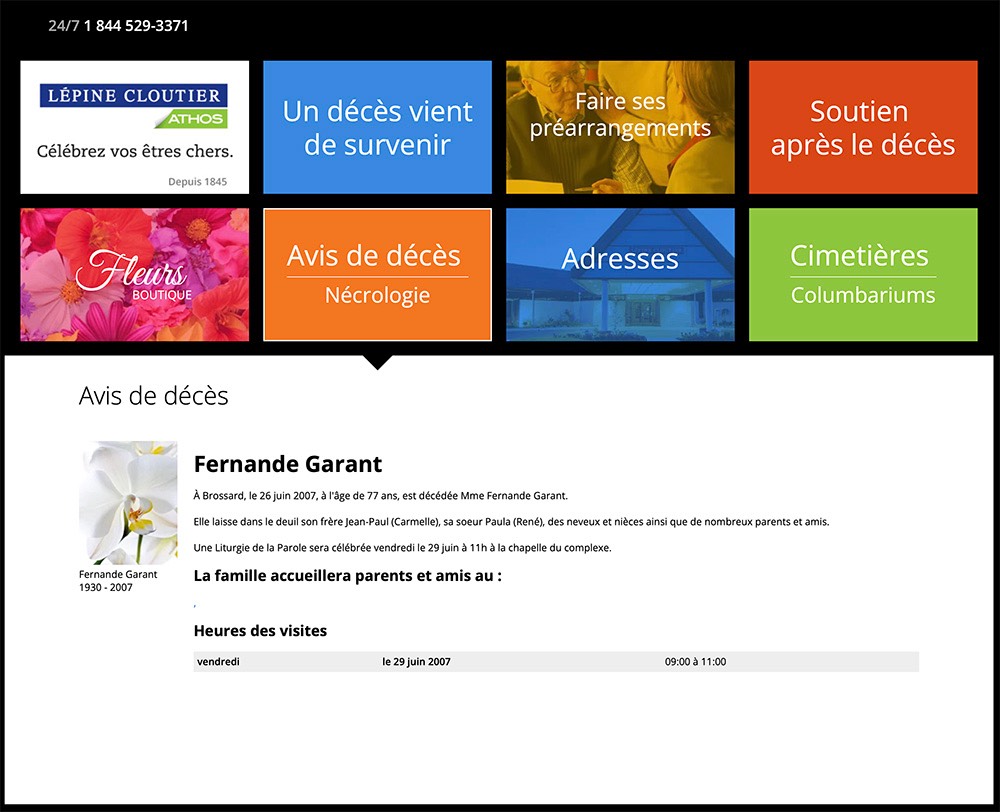Call the 1 844 529-3371 phone number

136,26
